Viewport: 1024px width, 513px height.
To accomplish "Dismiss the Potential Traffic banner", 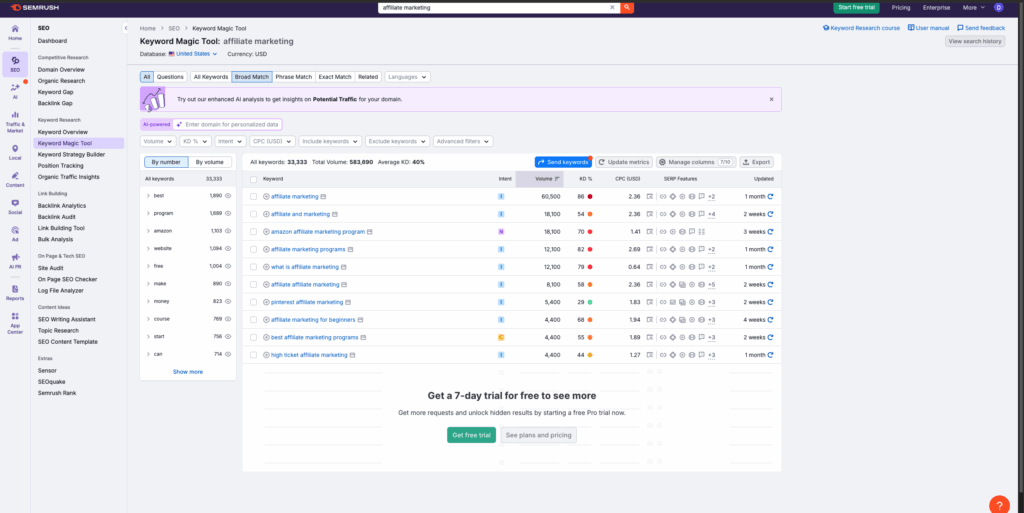I will point(771,99).
